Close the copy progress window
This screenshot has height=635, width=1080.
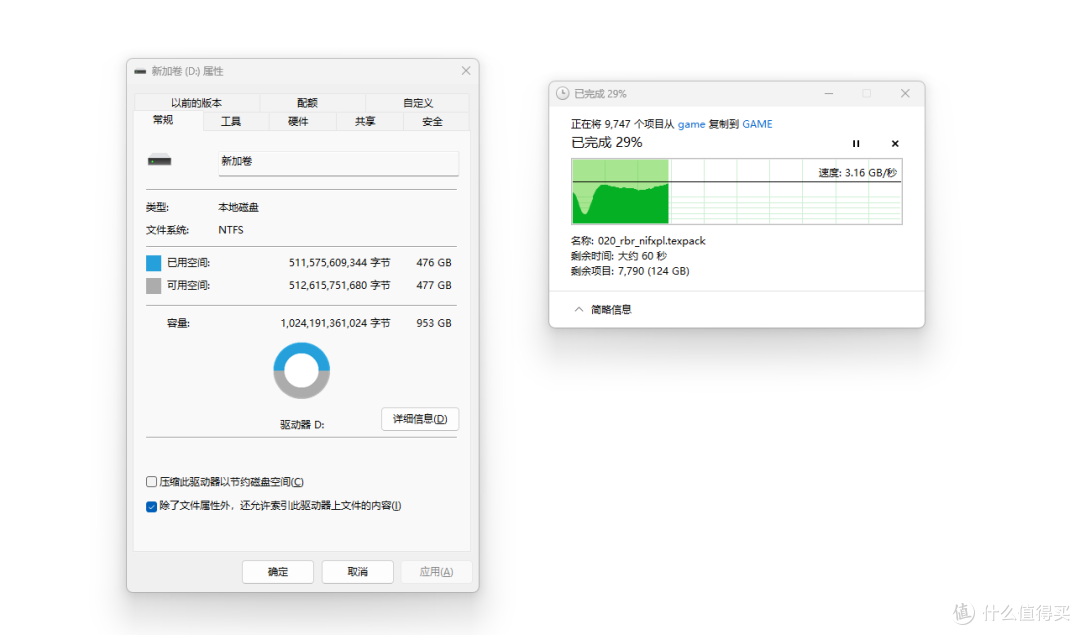click(905, 94)
